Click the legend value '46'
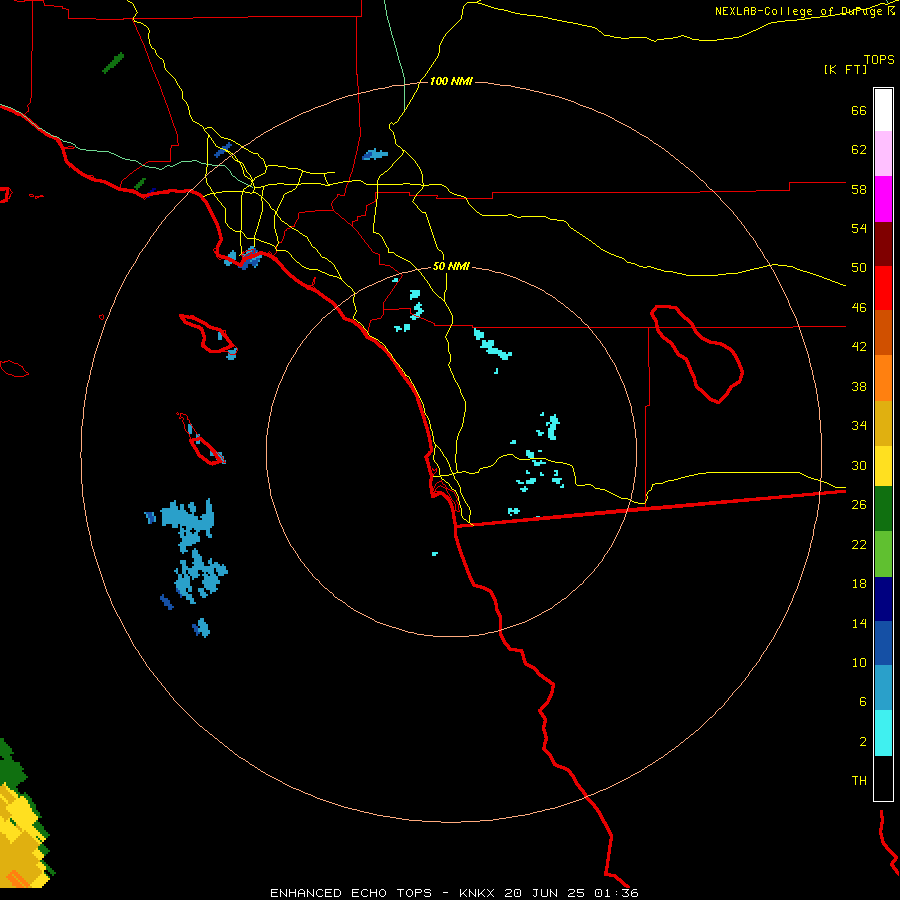 click(859, 308)
